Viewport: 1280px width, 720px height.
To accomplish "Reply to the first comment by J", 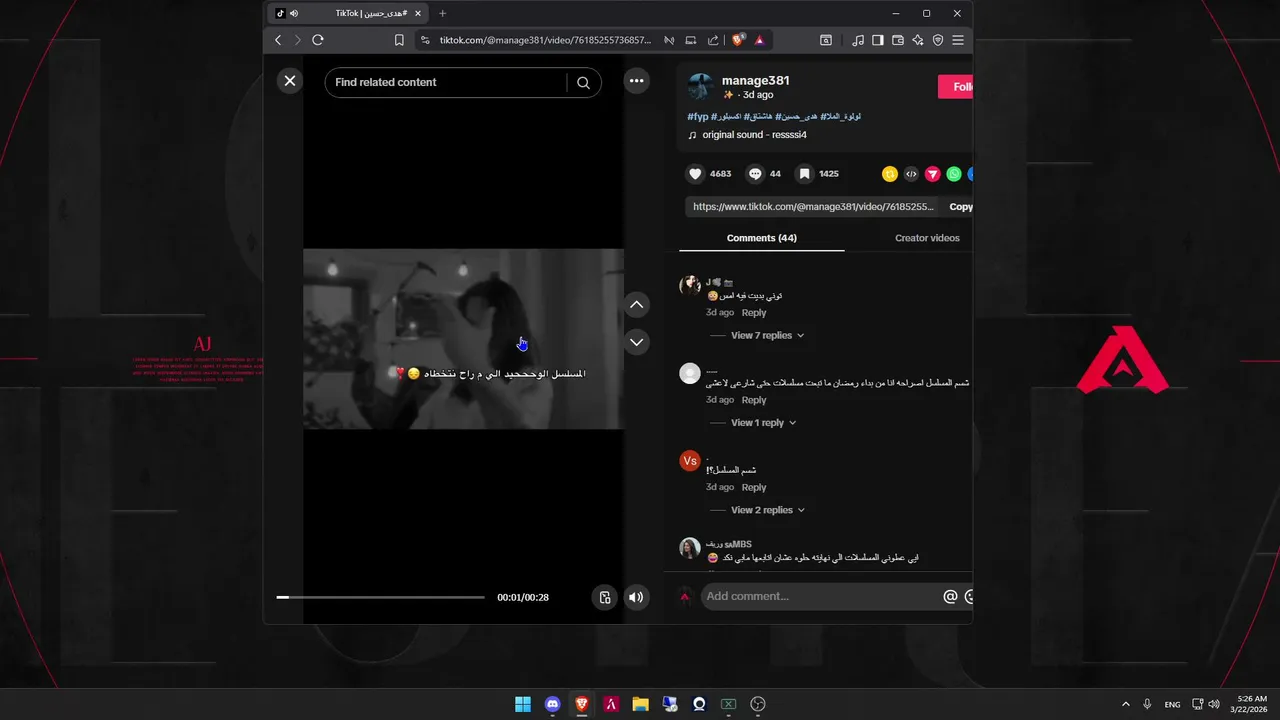I will point(754,313).
